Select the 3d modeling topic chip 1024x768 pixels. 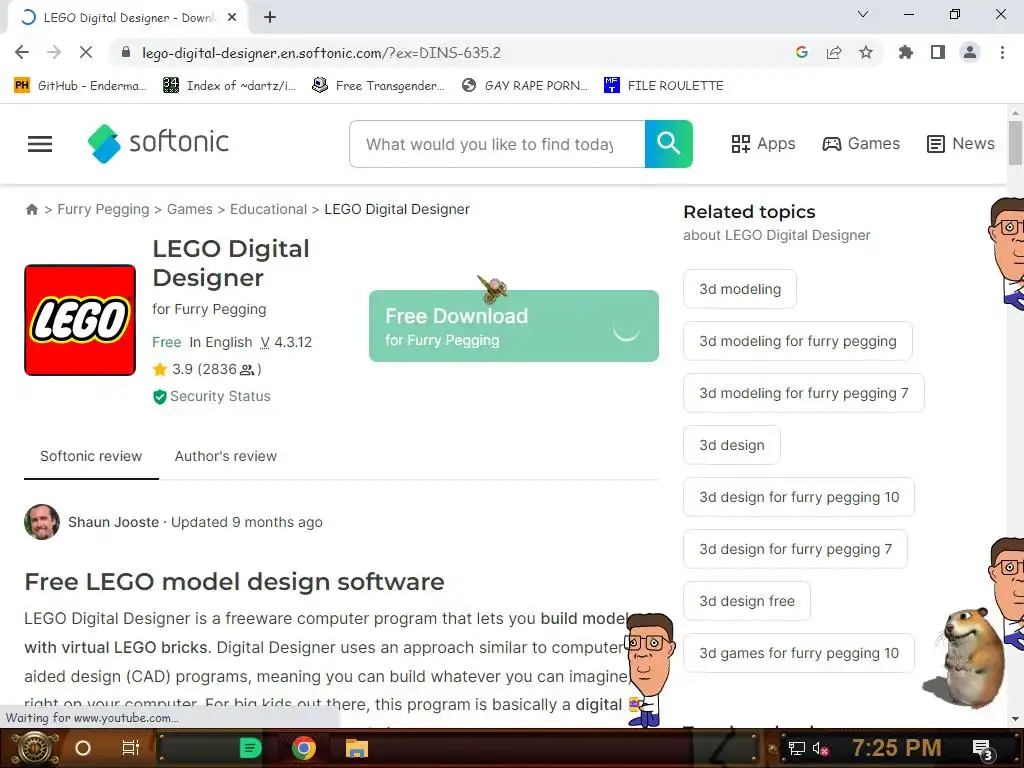pyautogui.click(x=740, y=289)
